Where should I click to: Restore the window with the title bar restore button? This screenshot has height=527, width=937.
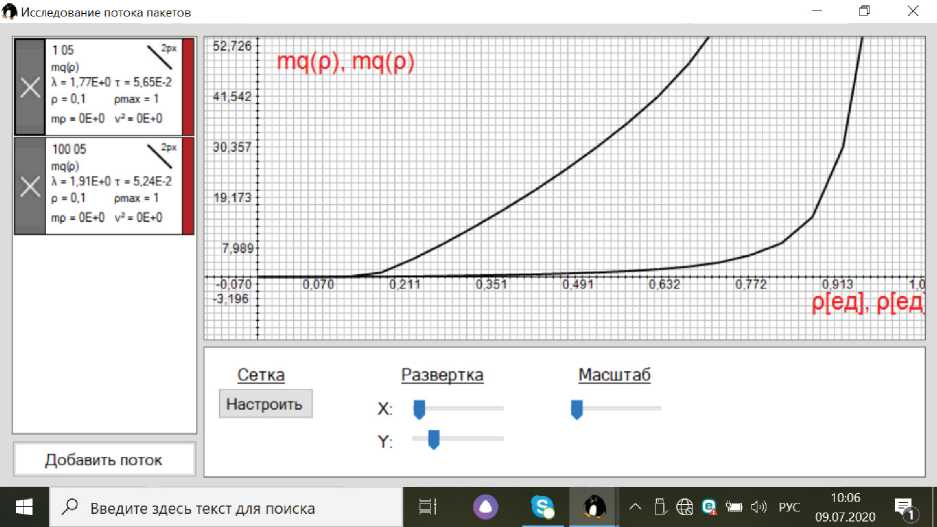pyautogui.click(x=864, y=11)
